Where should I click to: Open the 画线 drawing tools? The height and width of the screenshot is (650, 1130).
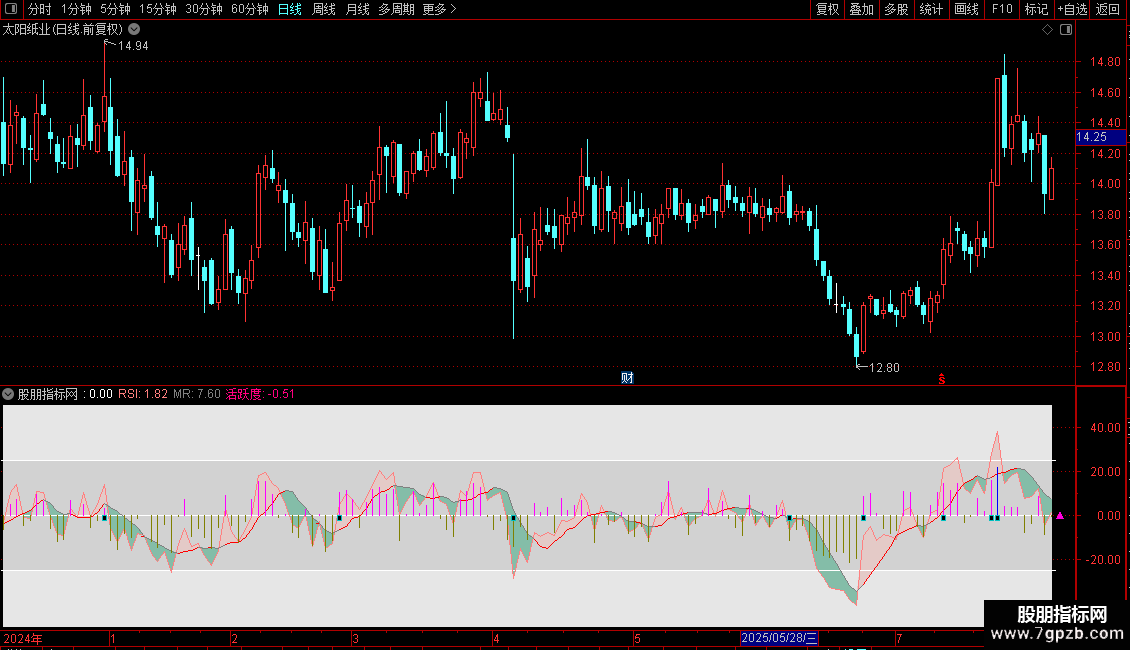(x=966, y=9)
